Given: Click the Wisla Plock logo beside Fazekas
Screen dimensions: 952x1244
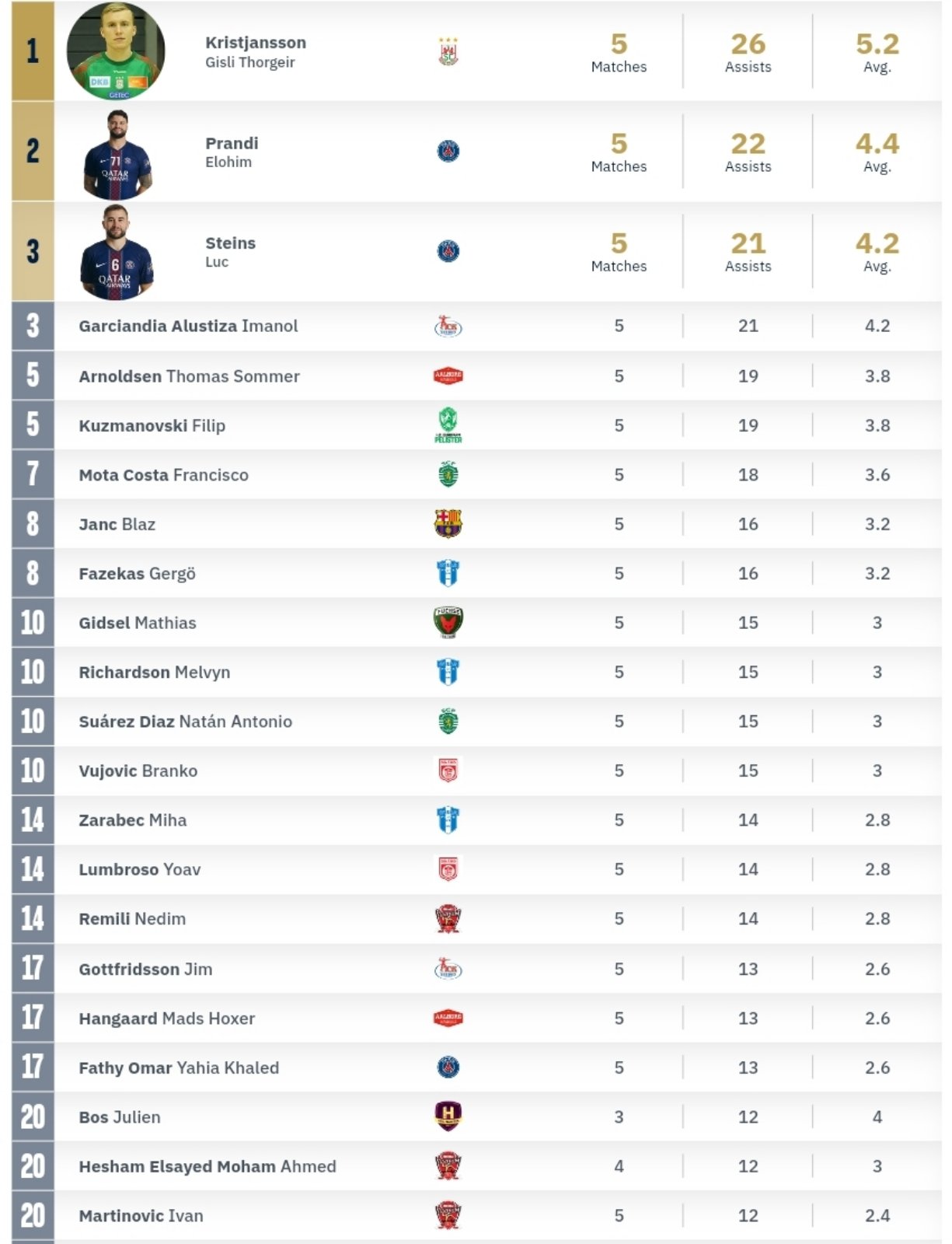Looking at the screenshot, I should pyautogui.click(x=448, y=574).
